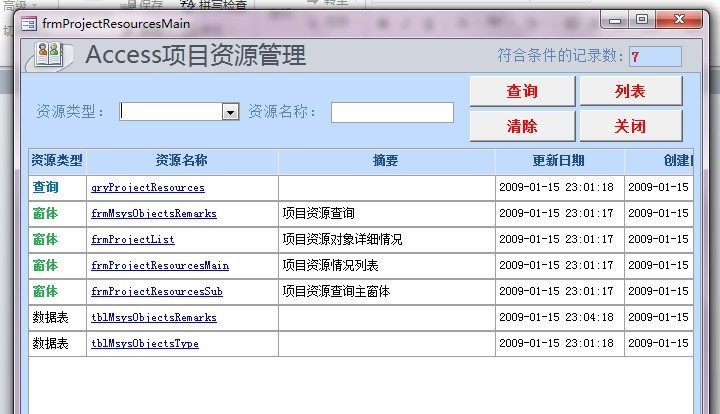Click the 数据表 type cell of tblMsysObjectsRemarks row
720x414 pixels.
point(57,317)
